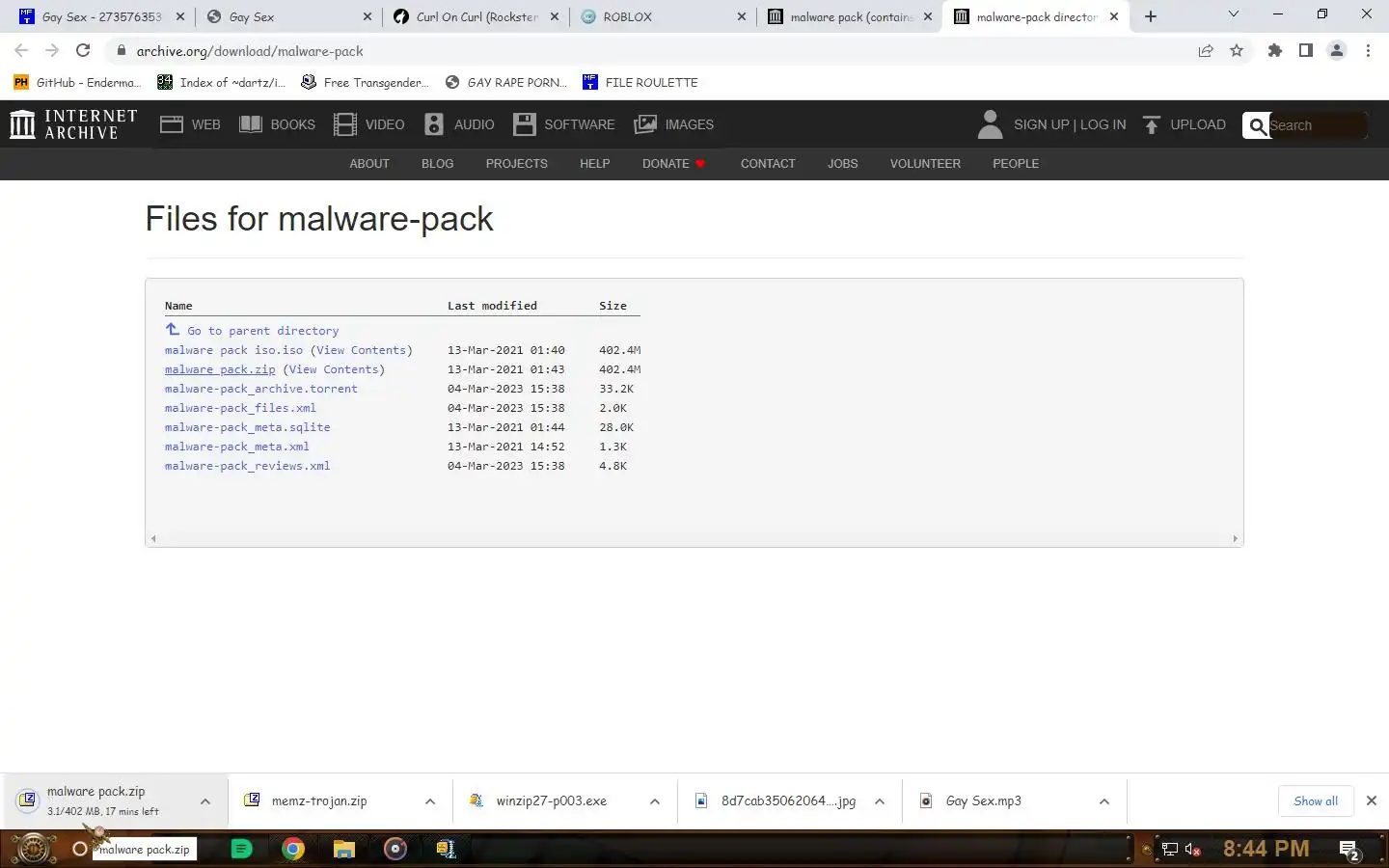This screenshot has width=1389, height=868.
Task: Reload the page
Action: 83,50
